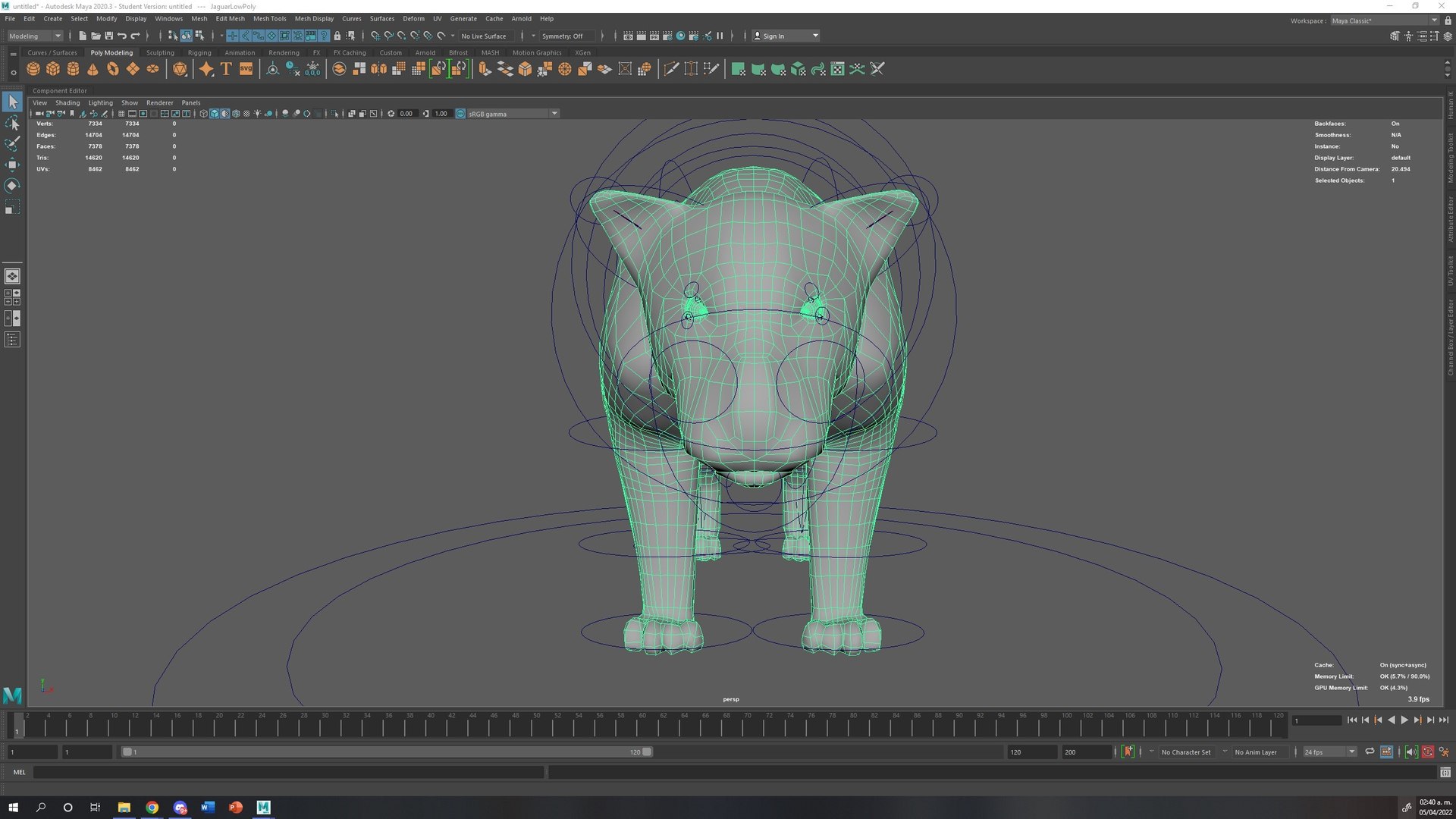The width and height of the screenshot is (1456, 819).
Task: Click play backwards button
Action: 1391,720
